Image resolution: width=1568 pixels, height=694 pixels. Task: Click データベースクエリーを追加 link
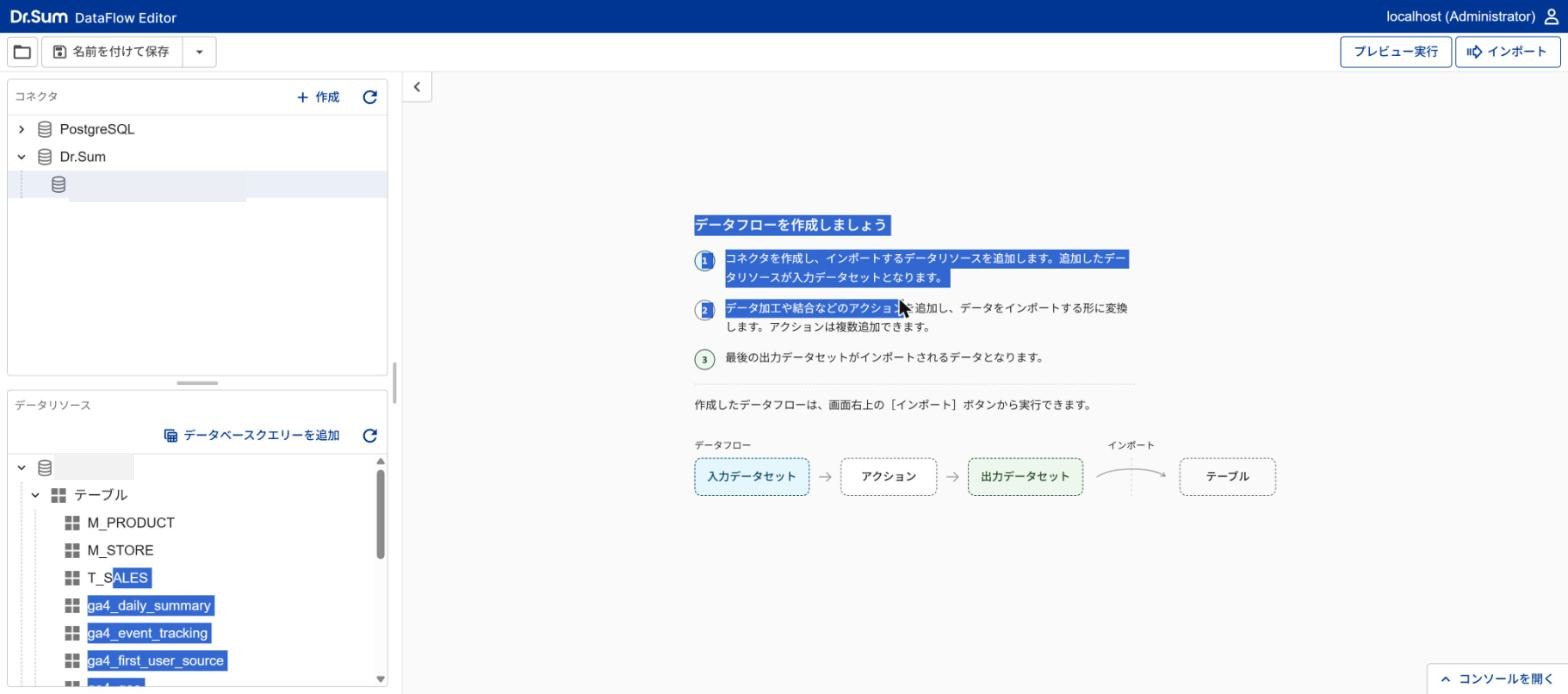click(252, 436)
